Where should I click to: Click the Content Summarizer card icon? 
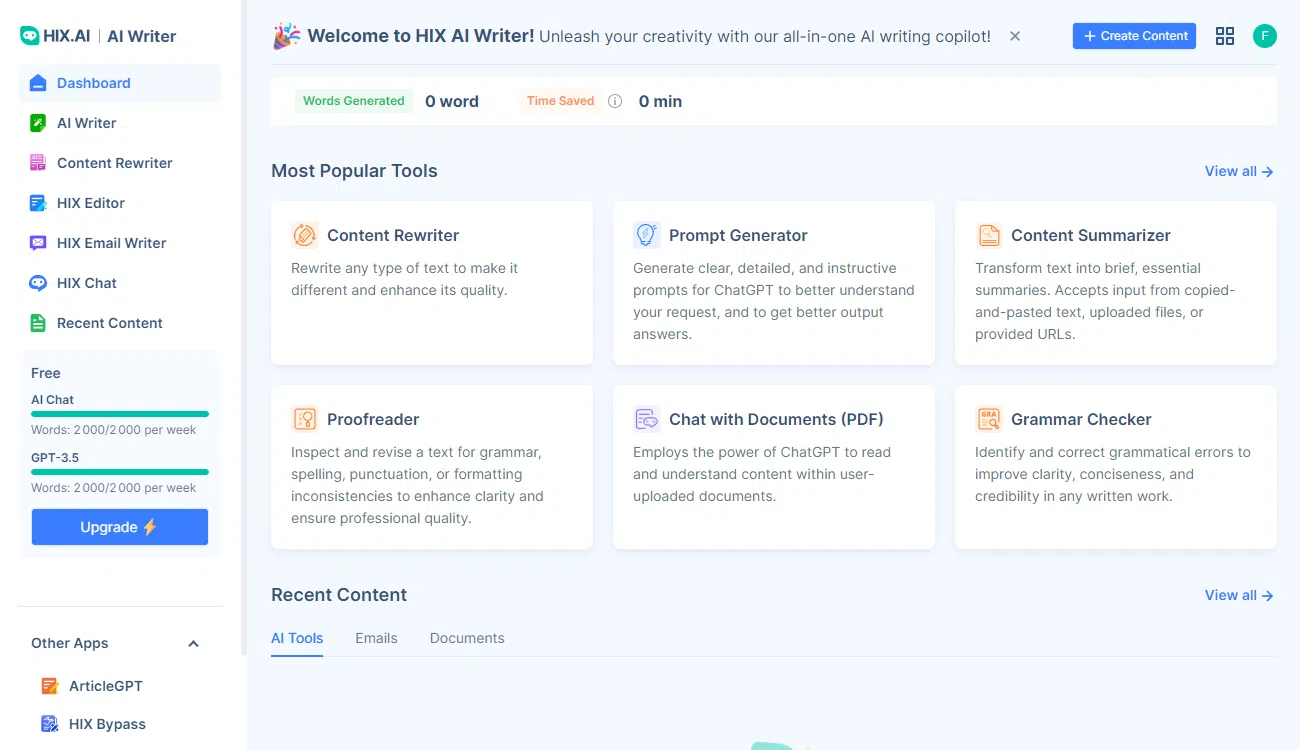pyautogui.click(x=989, y=235)
